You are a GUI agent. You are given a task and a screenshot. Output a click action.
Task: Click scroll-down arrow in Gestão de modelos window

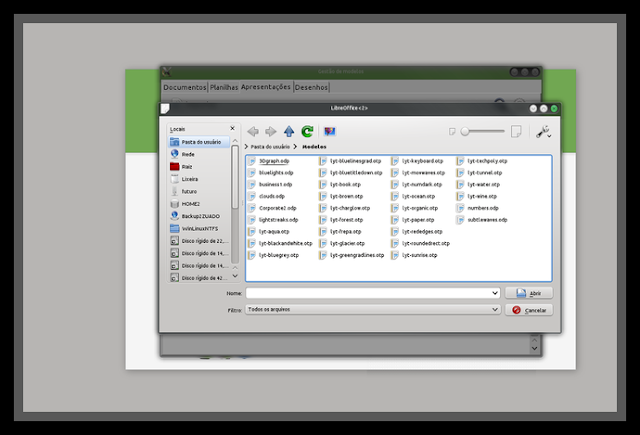click(534, 348)
